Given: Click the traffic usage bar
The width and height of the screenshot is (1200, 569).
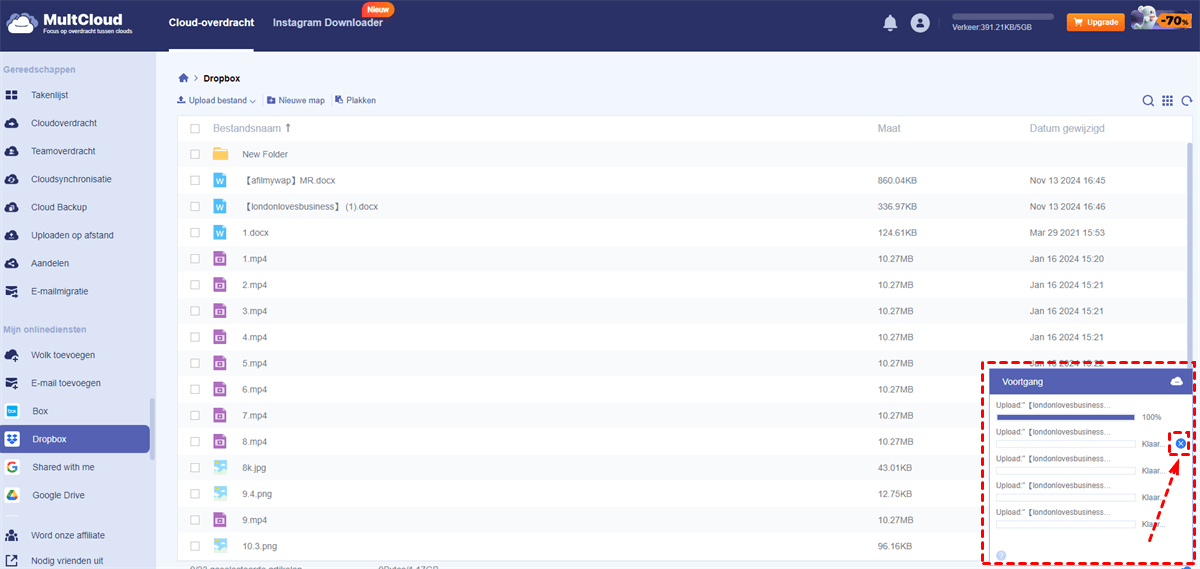Looking at the screenshot, I should point(1002,17).
